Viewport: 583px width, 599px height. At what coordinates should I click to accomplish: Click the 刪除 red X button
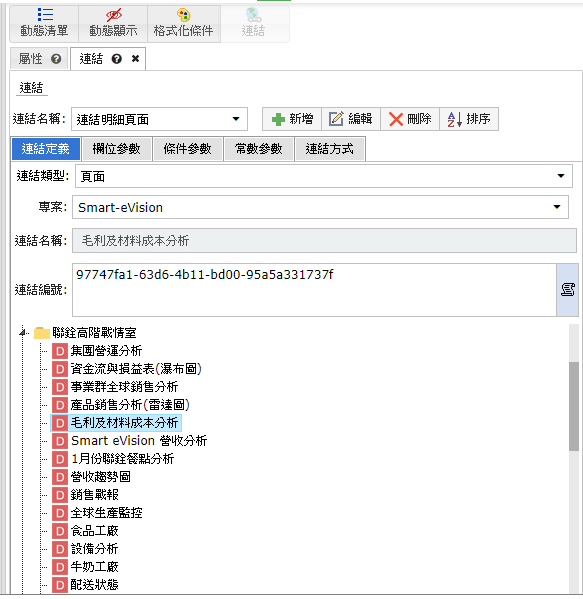pos(410,119)
